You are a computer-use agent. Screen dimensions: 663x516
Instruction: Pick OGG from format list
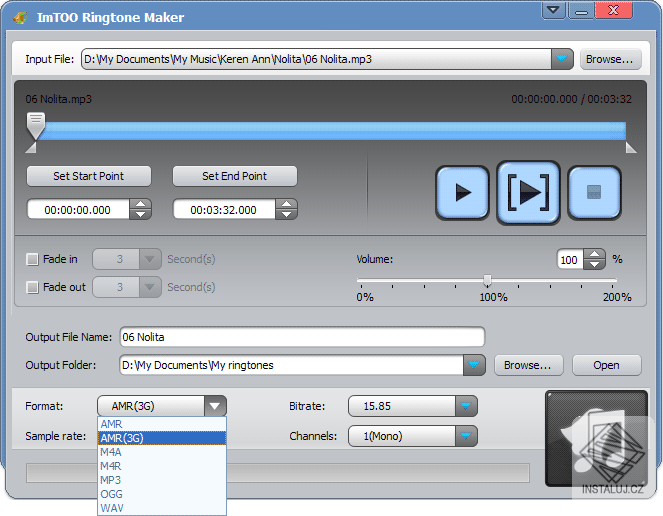pos(162,494)
